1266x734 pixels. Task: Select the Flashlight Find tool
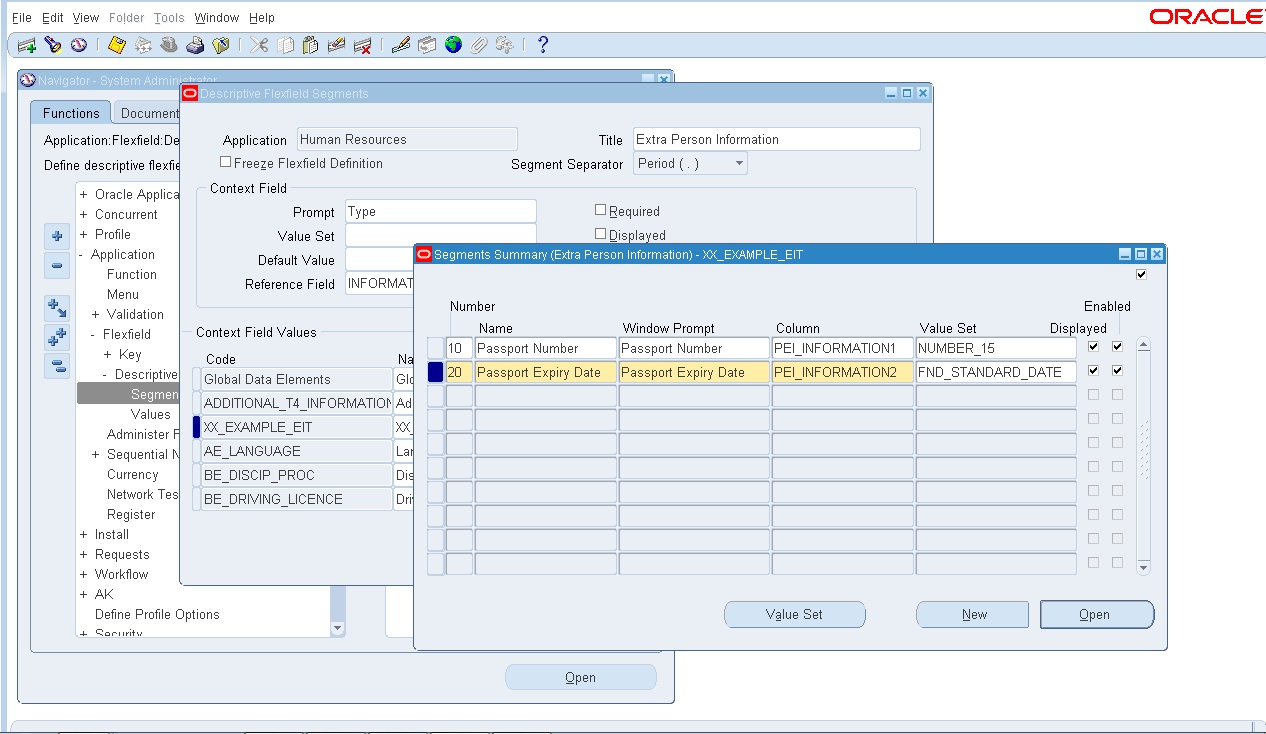[55, 44]
